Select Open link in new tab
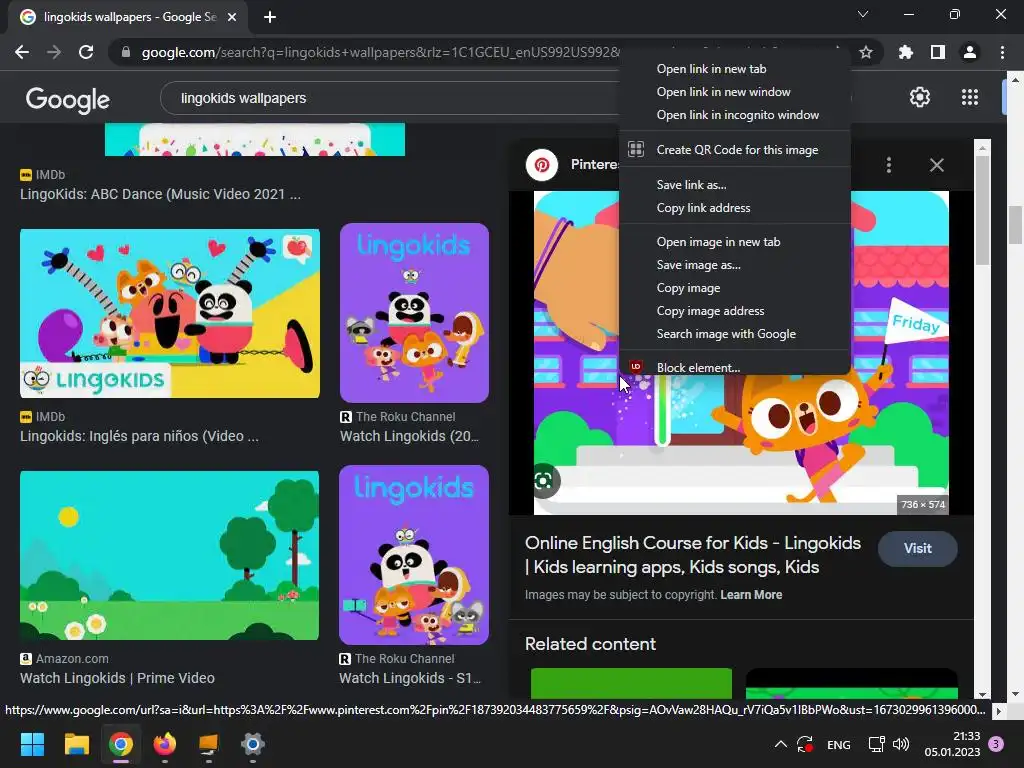1024x768 pixels. (735, 69)
